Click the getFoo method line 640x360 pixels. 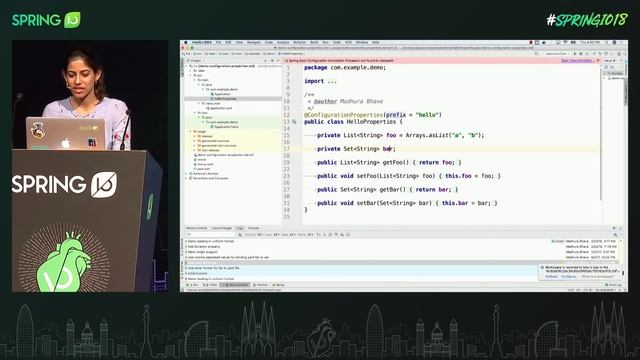coord(389,162)
